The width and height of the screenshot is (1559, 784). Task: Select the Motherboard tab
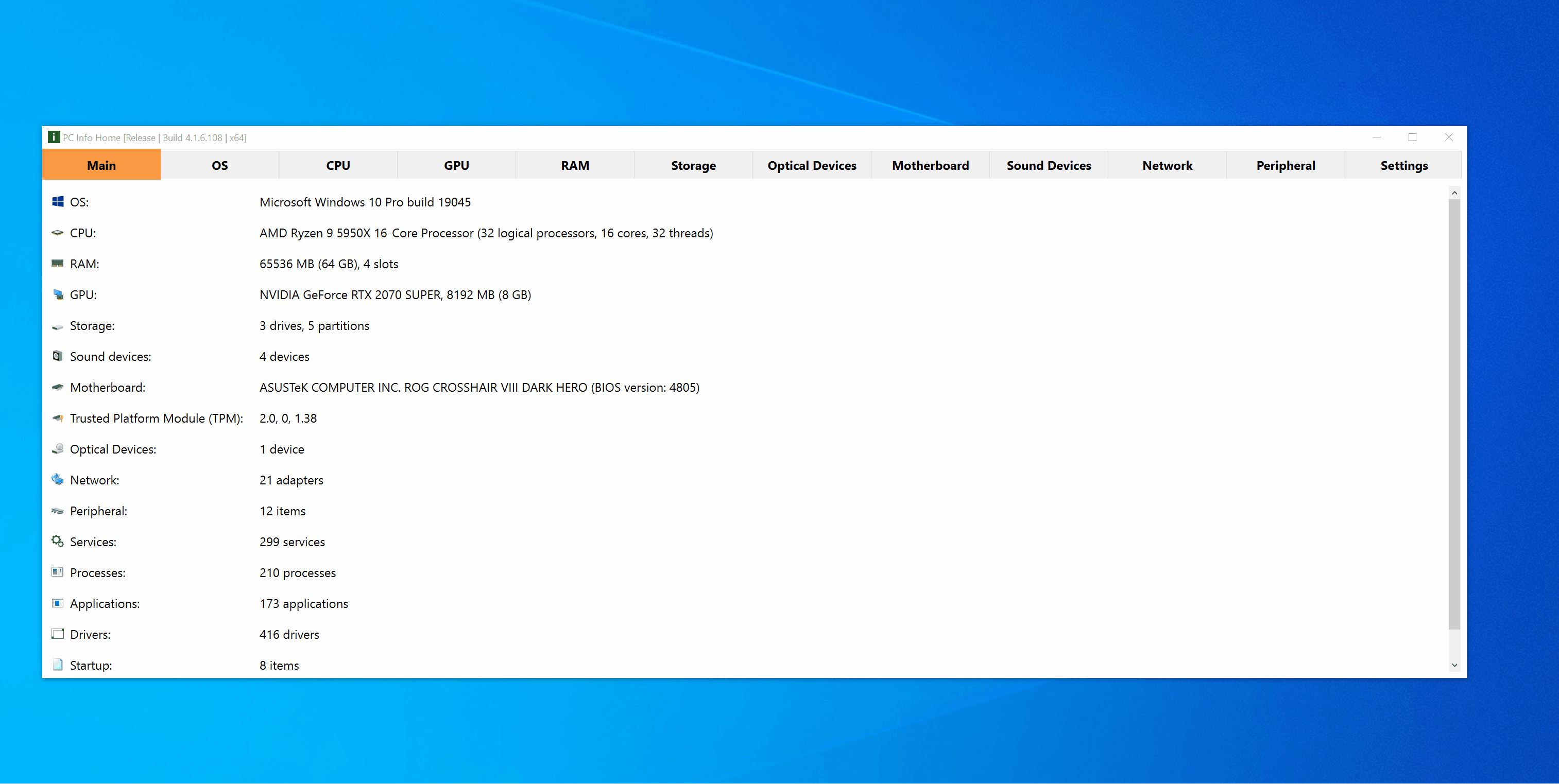[930, 165]
